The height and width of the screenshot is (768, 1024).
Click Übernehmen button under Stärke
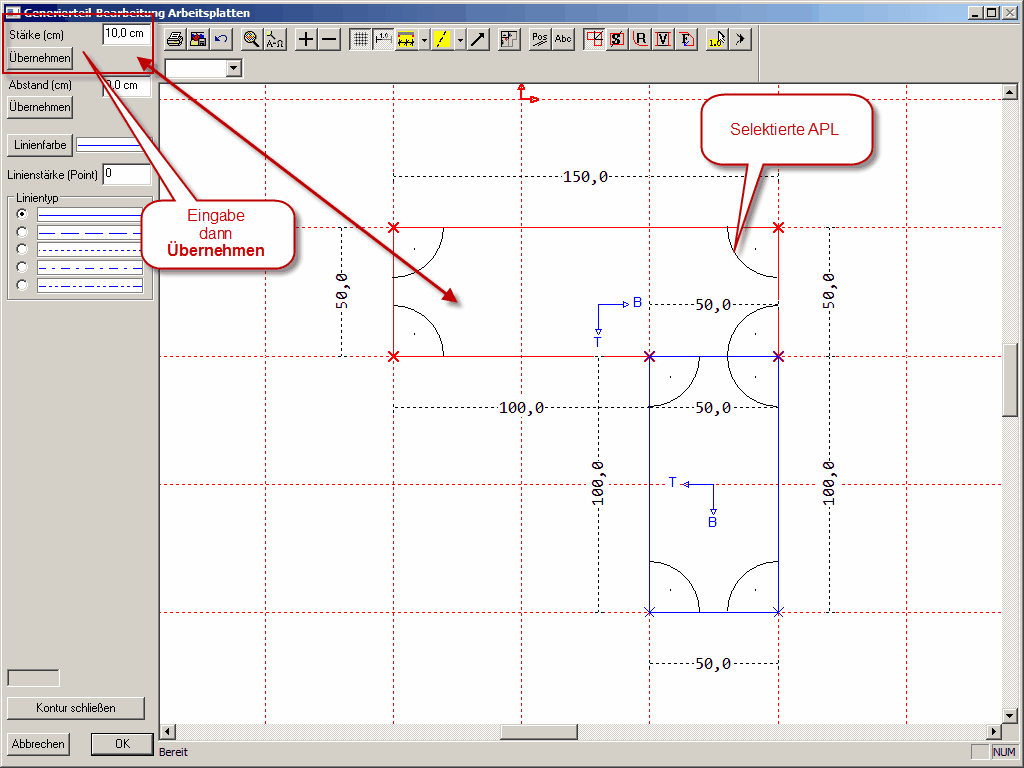point(40,59)
